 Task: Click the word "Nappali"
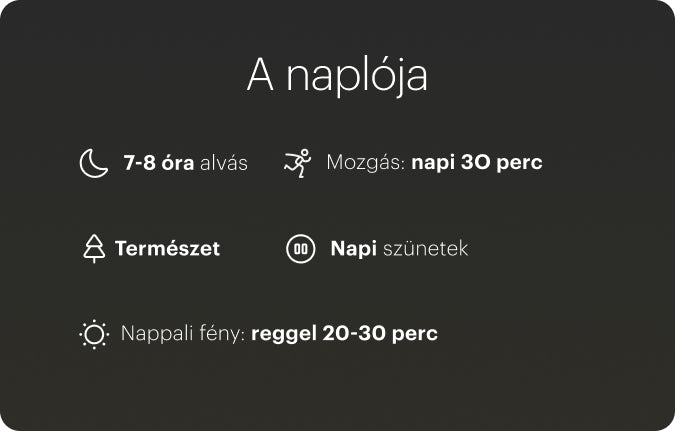tap(155, 334)
